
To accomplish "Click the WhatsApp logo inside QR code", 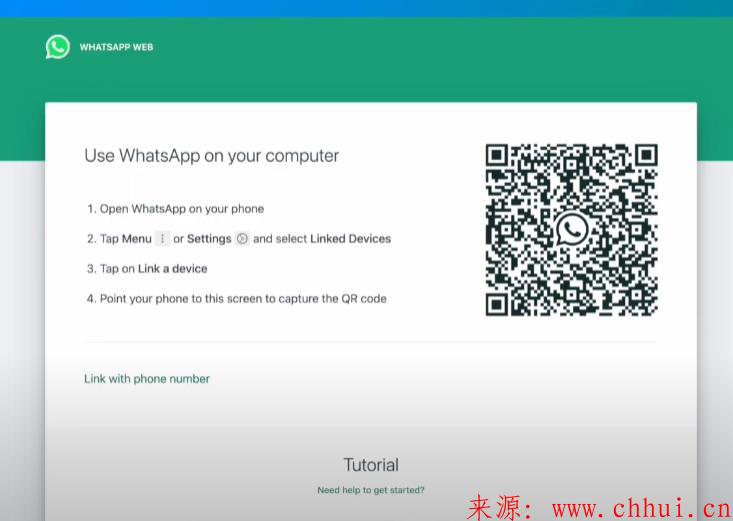I will 572,229.
